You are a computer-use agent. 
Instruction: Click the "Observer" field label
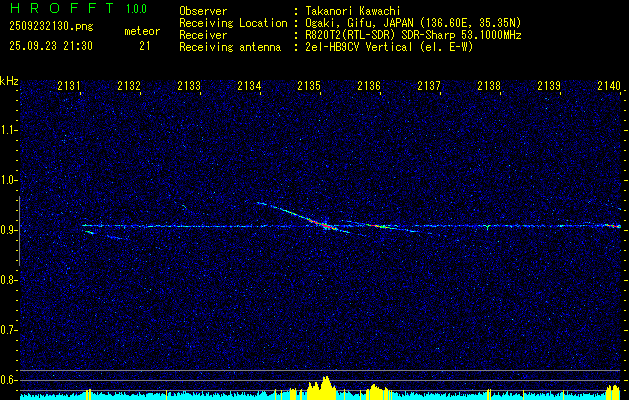point(203,11)
